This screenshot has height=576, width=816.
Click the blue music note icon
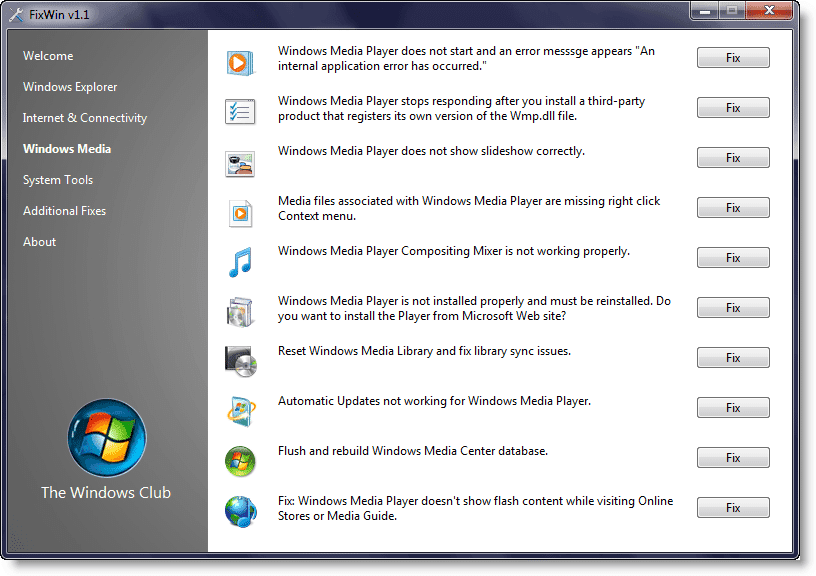(x=240, y=262)
